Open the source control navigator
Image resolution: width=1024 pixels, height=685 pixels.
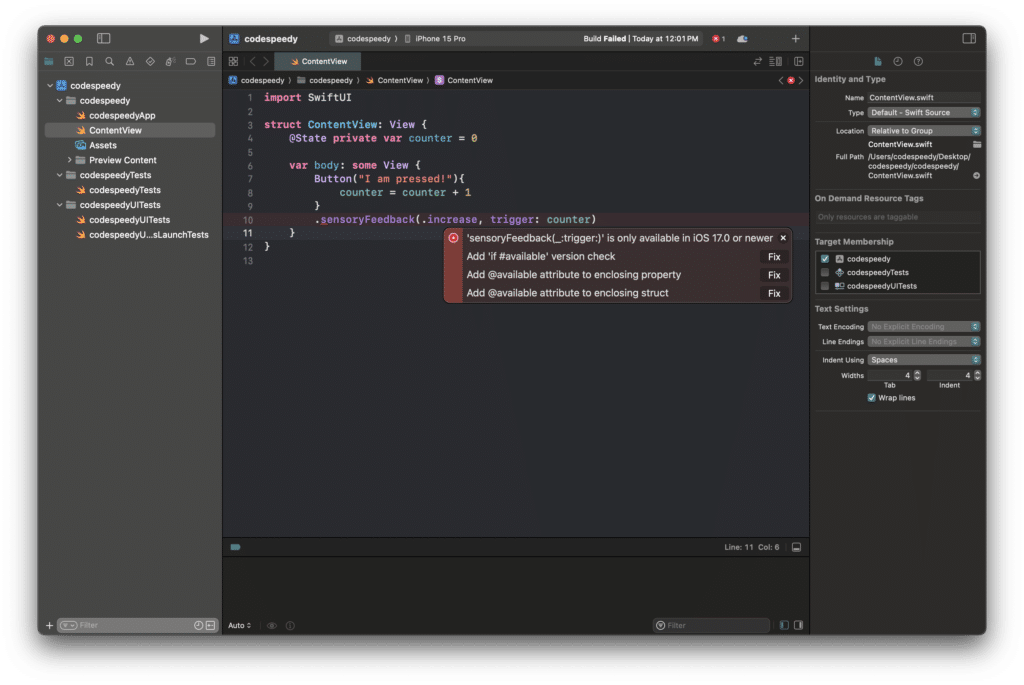pos(69,61)
